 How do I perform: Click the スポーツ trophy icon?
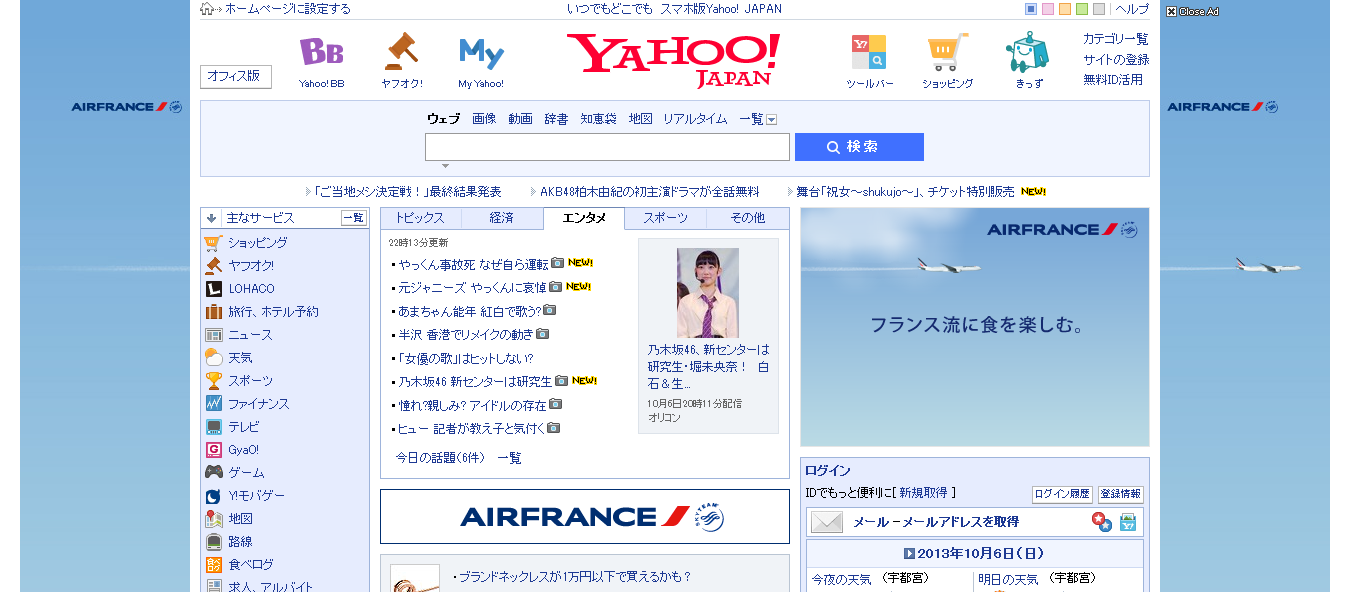click(x=213, y=380)
